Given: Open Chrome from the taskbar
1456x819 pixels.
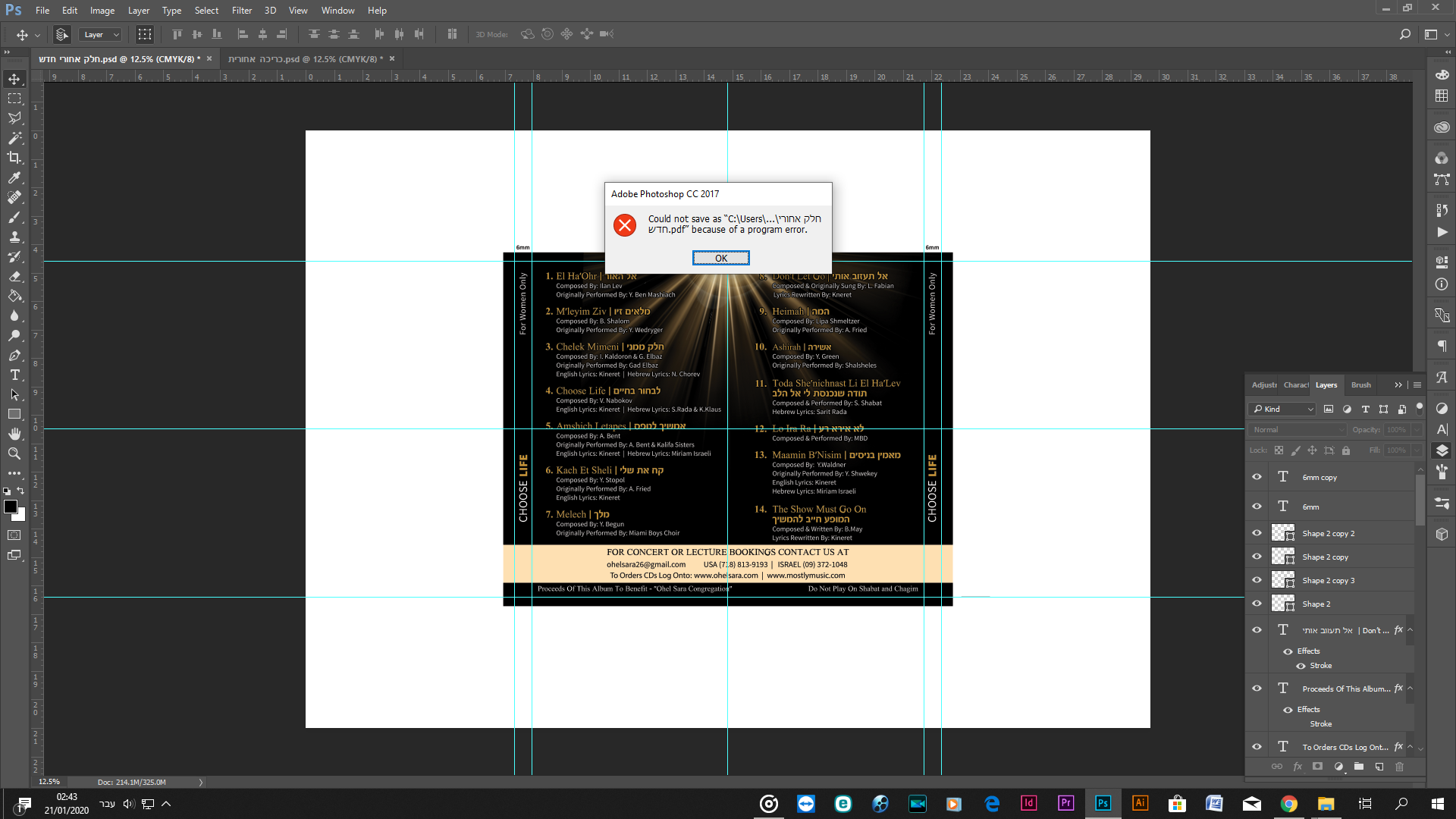Looking at the screenshot, I should (x=1288, y=804).
